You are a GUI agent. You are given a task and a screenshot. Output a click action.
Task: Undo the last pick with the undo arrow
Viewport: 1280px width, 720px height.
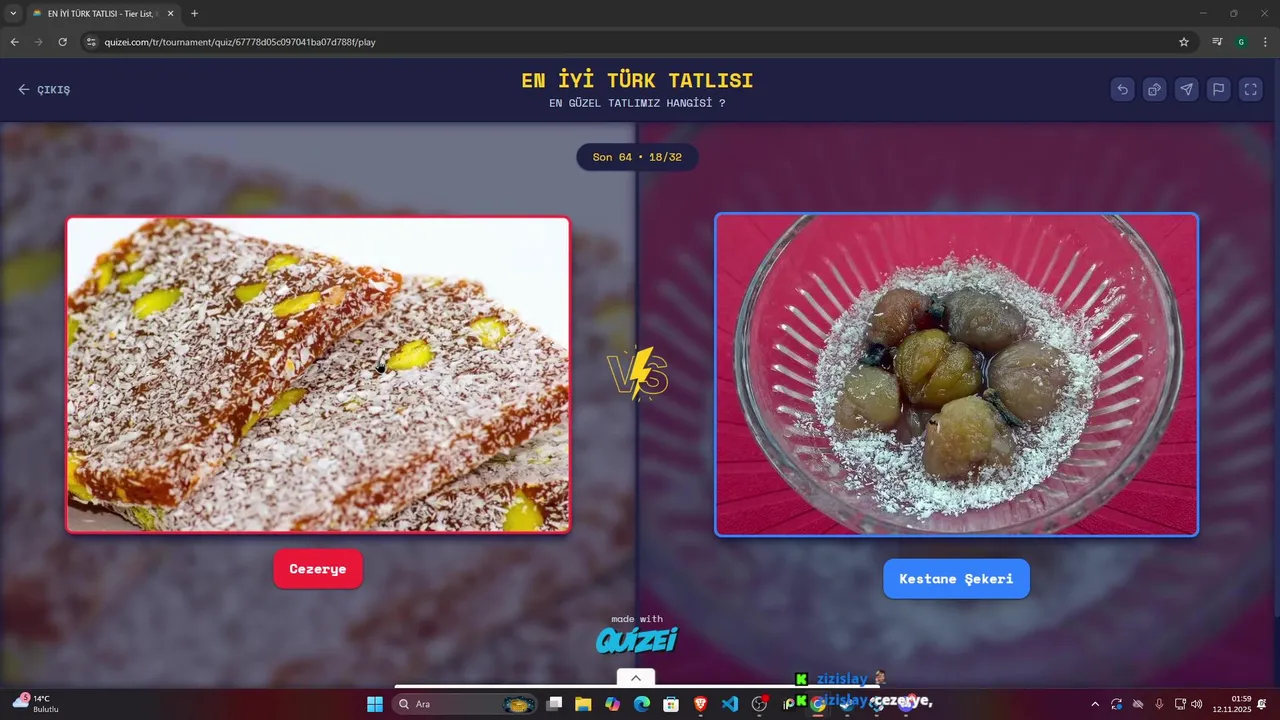point(1122,89)
